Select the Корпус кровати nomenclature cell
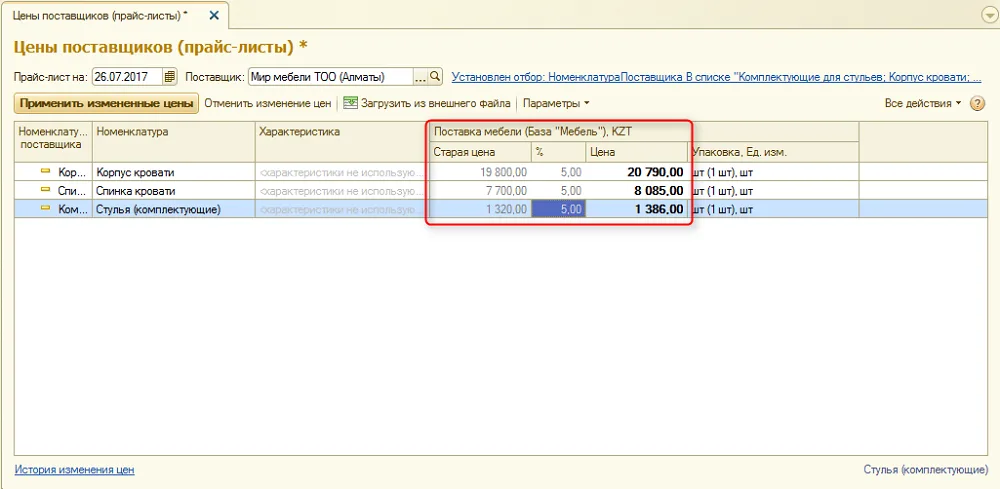 pos(173,172)
